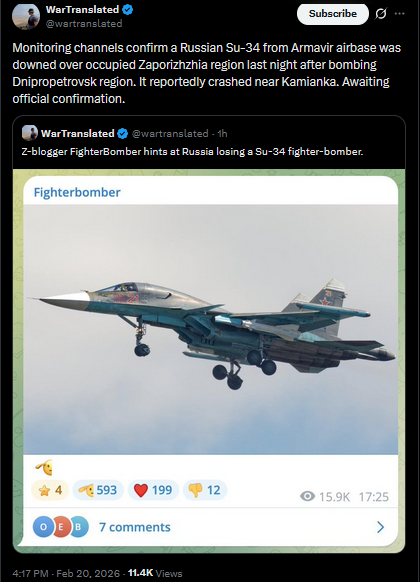Click the Subscribe button

(x=332, y=14)
